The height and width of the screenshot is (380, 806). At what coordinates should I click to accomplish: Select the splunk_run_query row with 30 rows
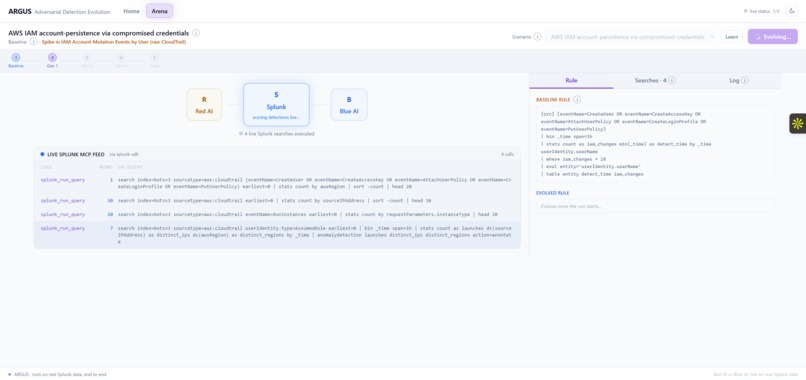click(x=277, y=201)
